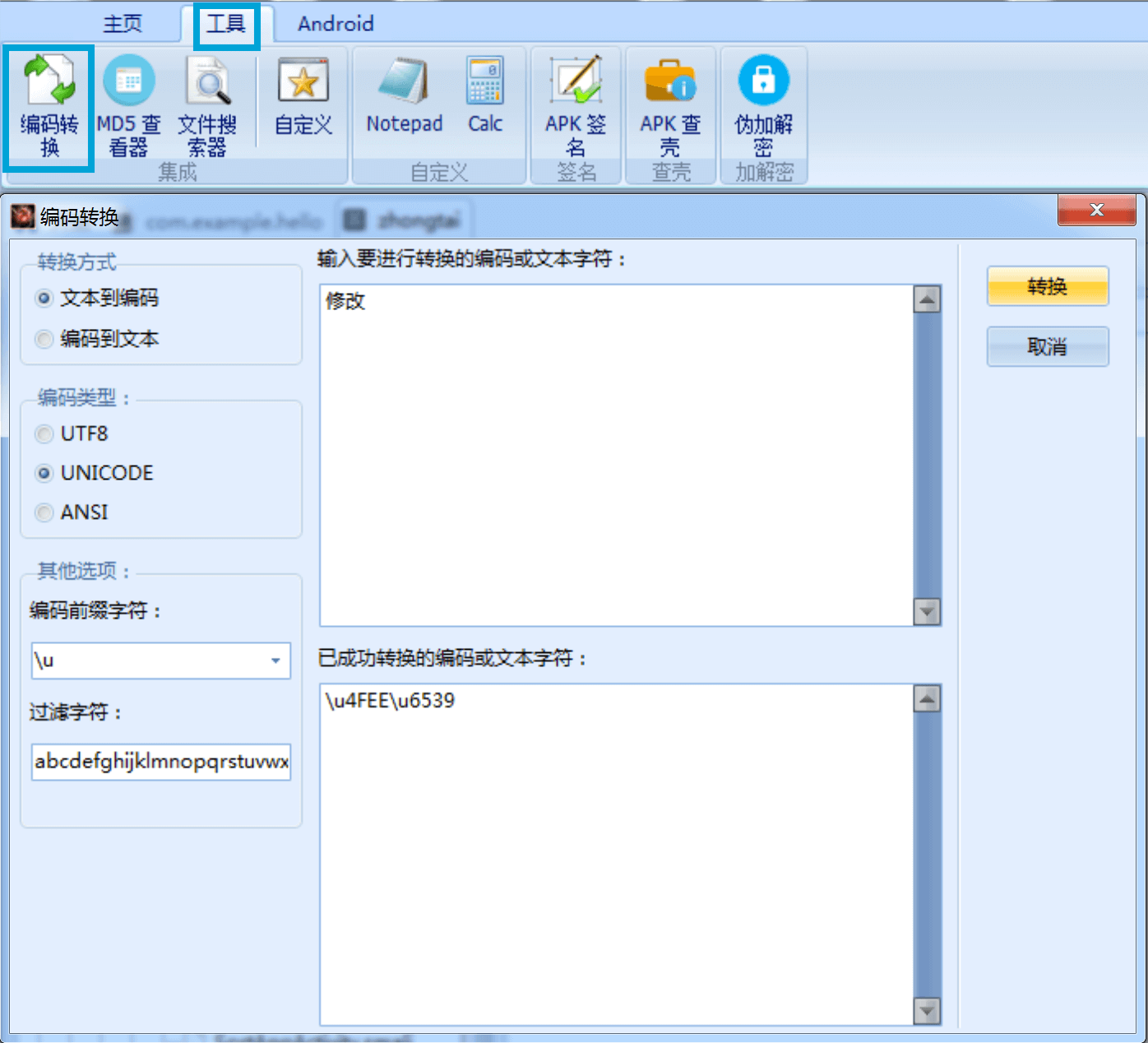
Task: Open the Calc calculator tool
Action: tap(485, 95)
